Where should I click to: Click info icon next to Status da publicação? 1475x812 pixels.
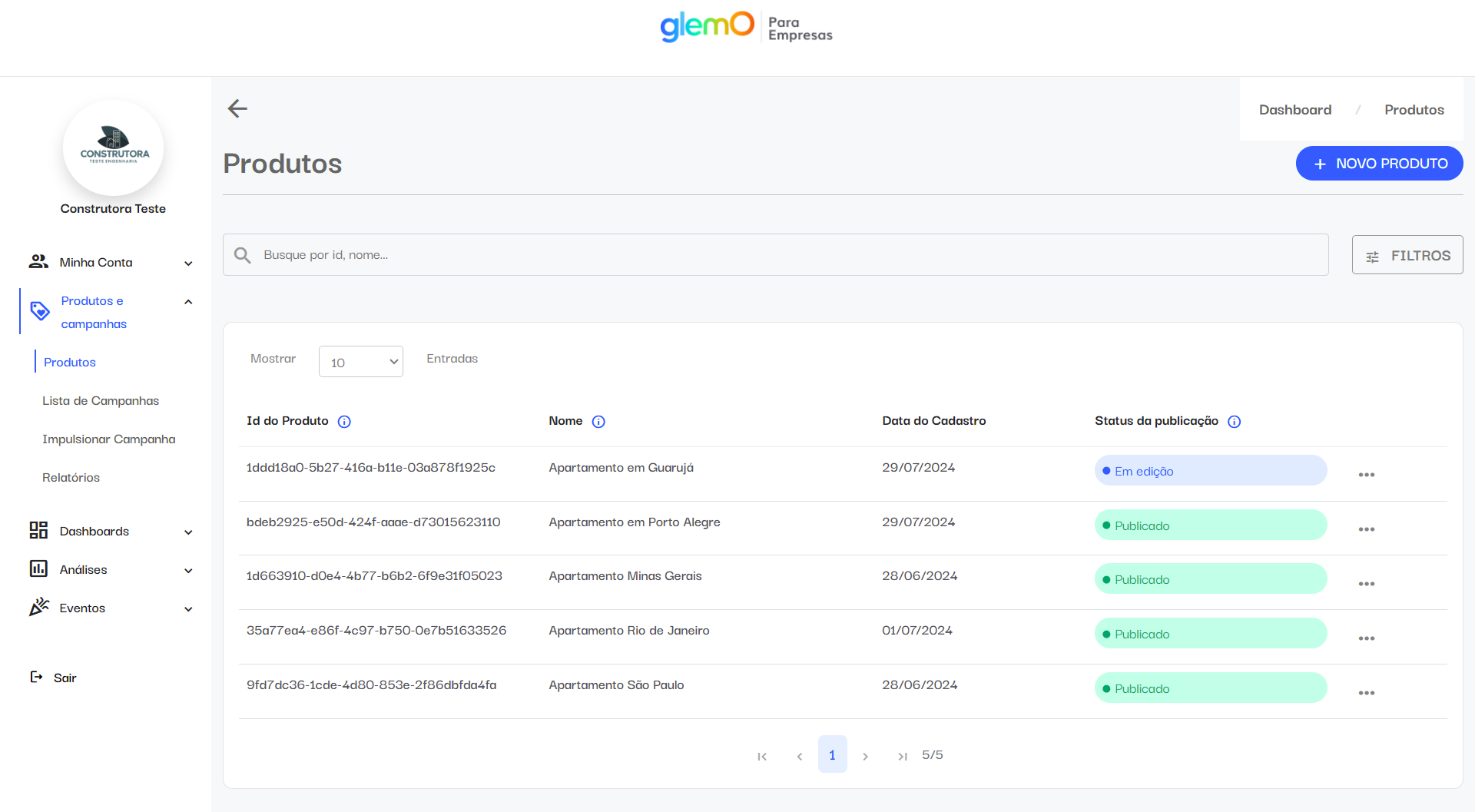(x=1234, y=422)
